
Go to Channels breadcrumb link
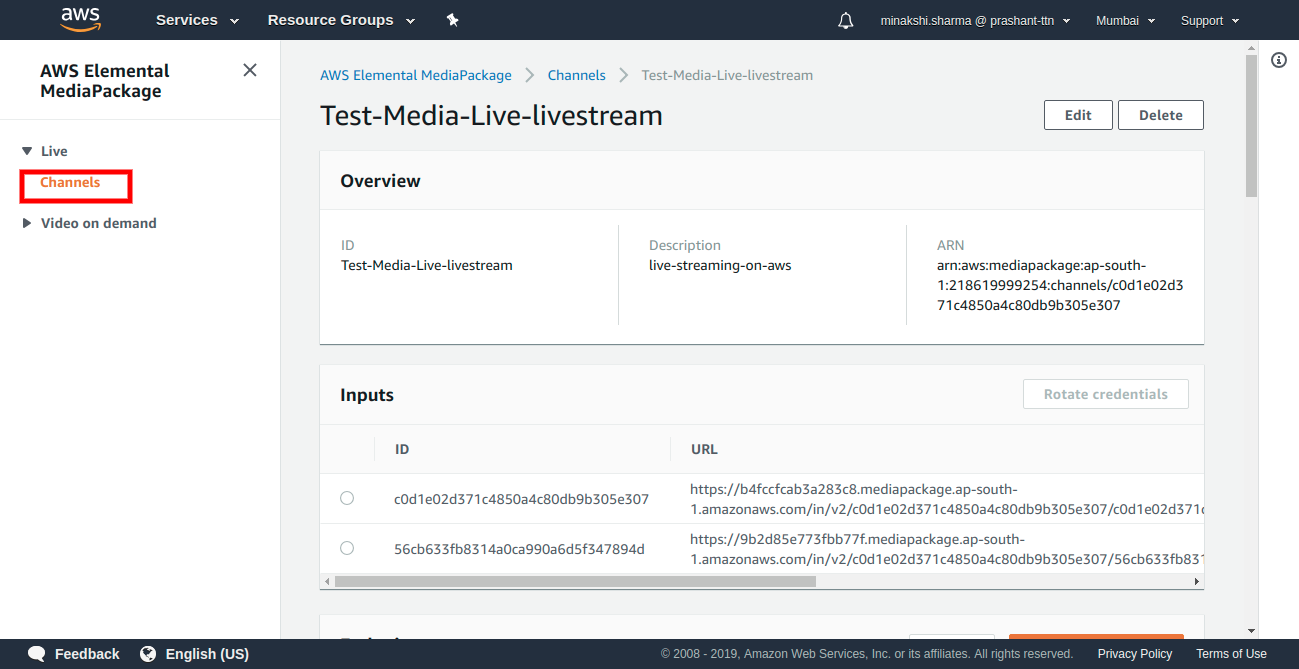click(x=577, y=75)
